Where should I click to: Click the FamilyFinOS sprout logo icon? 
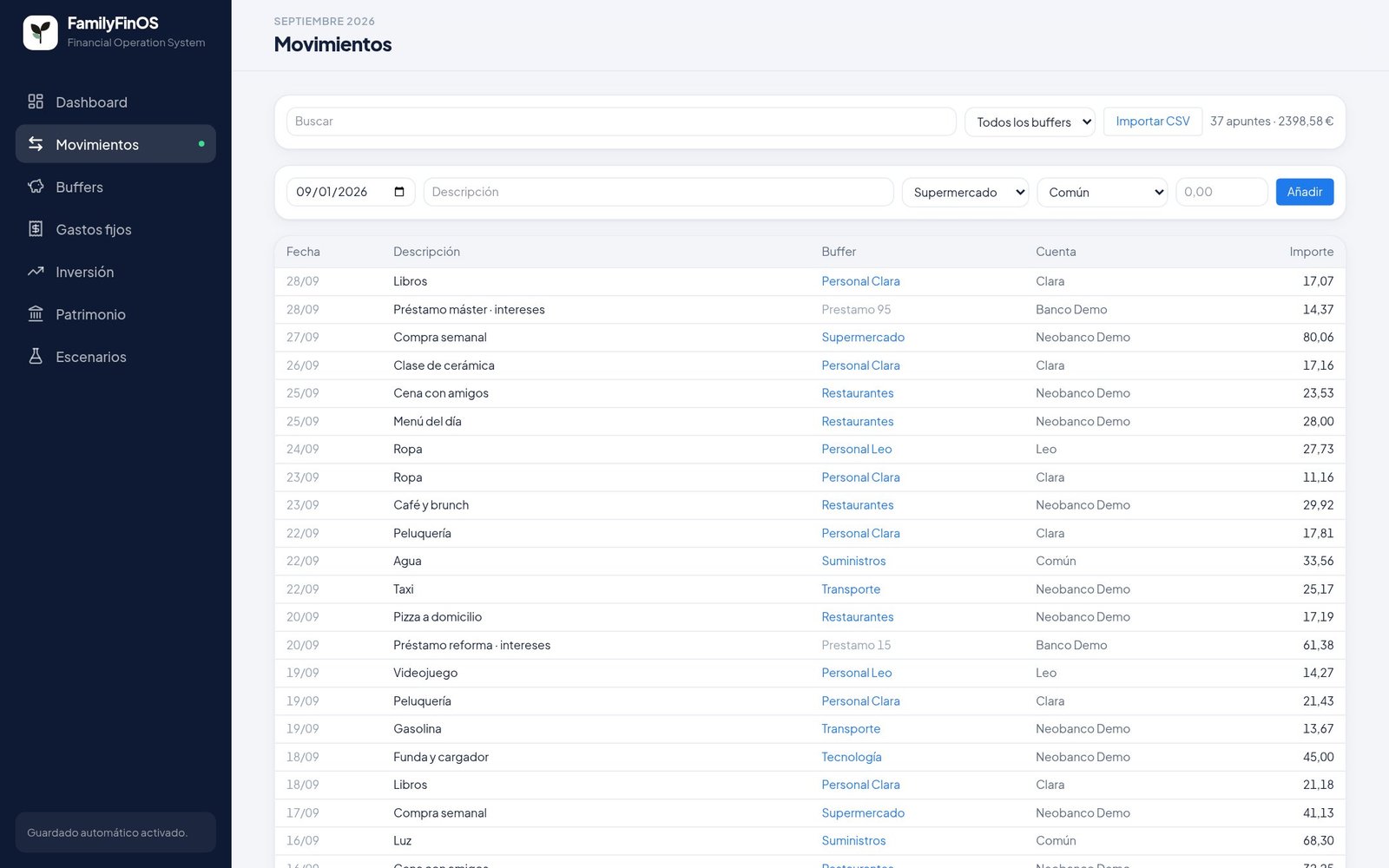pyautogui.click(x=40, y=32)
